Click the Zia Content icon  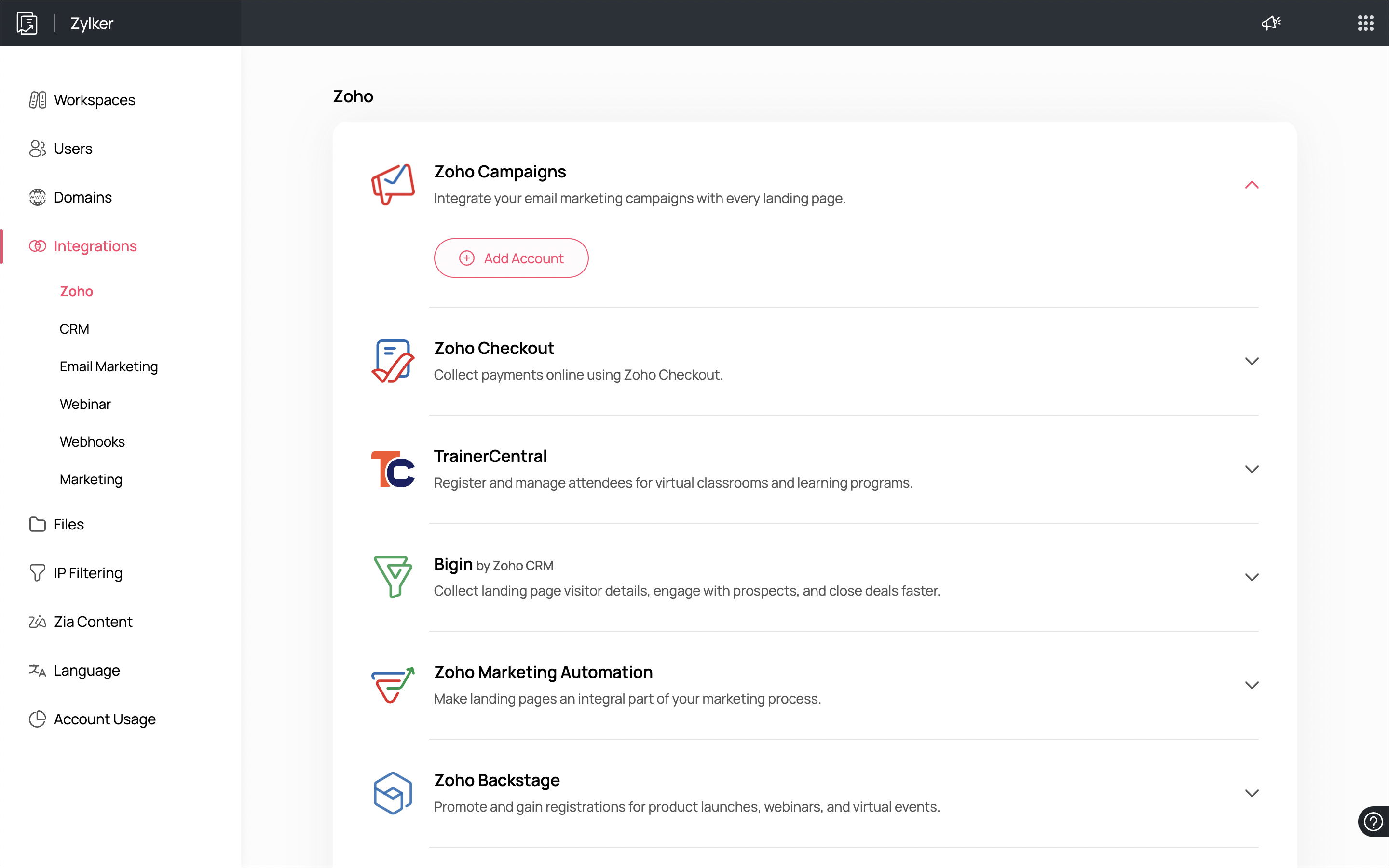(37, 622)
